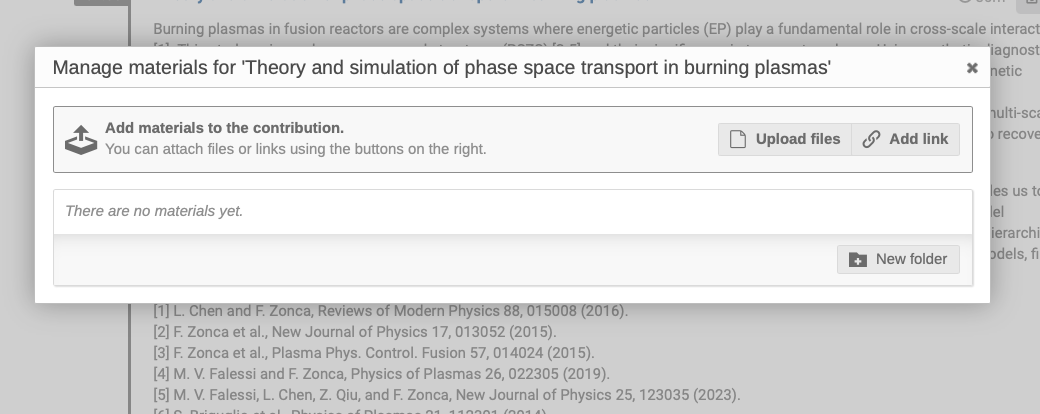Click the Physics of Plasmas 26 reference
1040x414 pixels.
pos(381,374)
